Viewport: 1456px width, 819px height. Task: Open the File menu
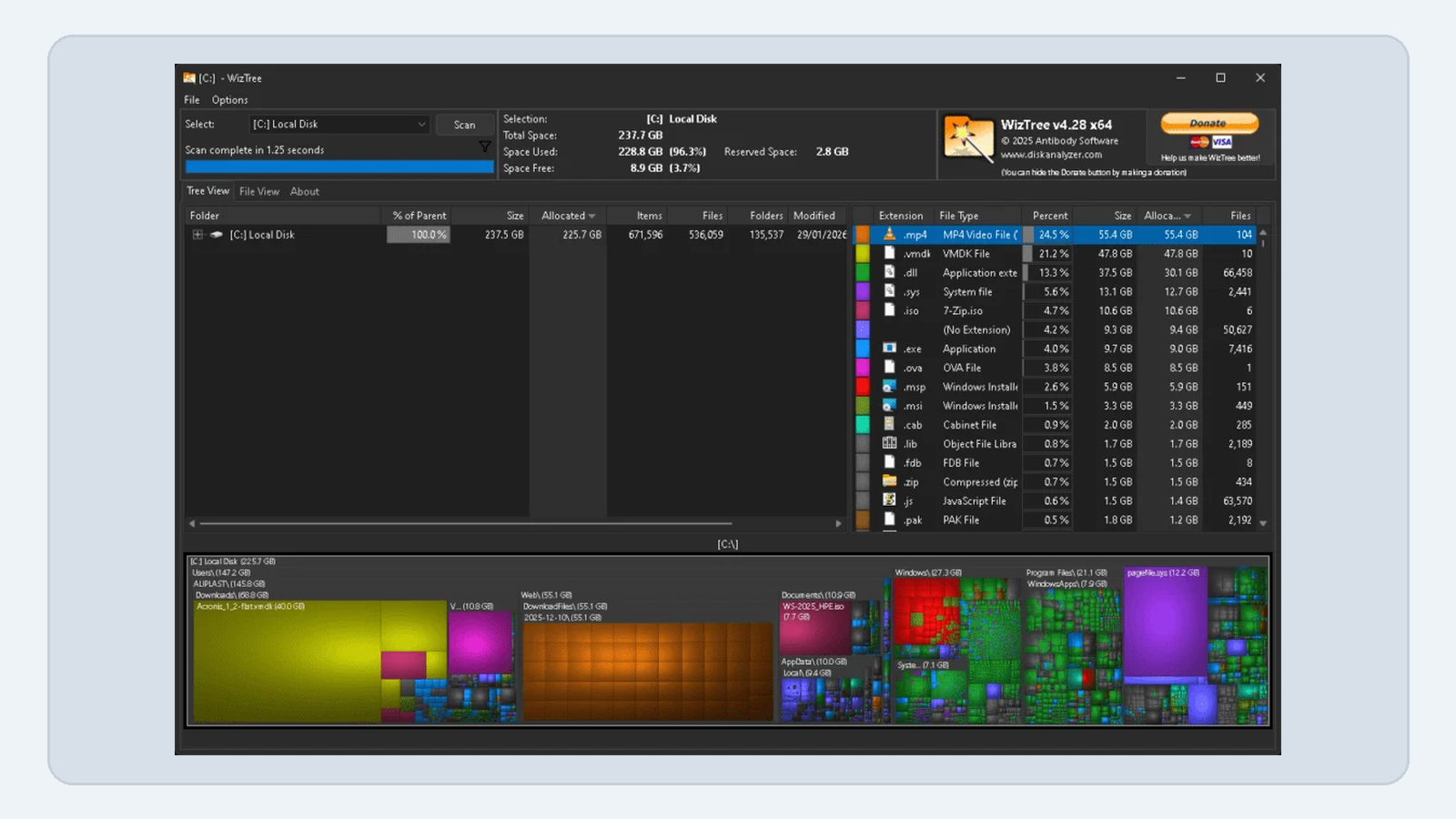point(191,100)
